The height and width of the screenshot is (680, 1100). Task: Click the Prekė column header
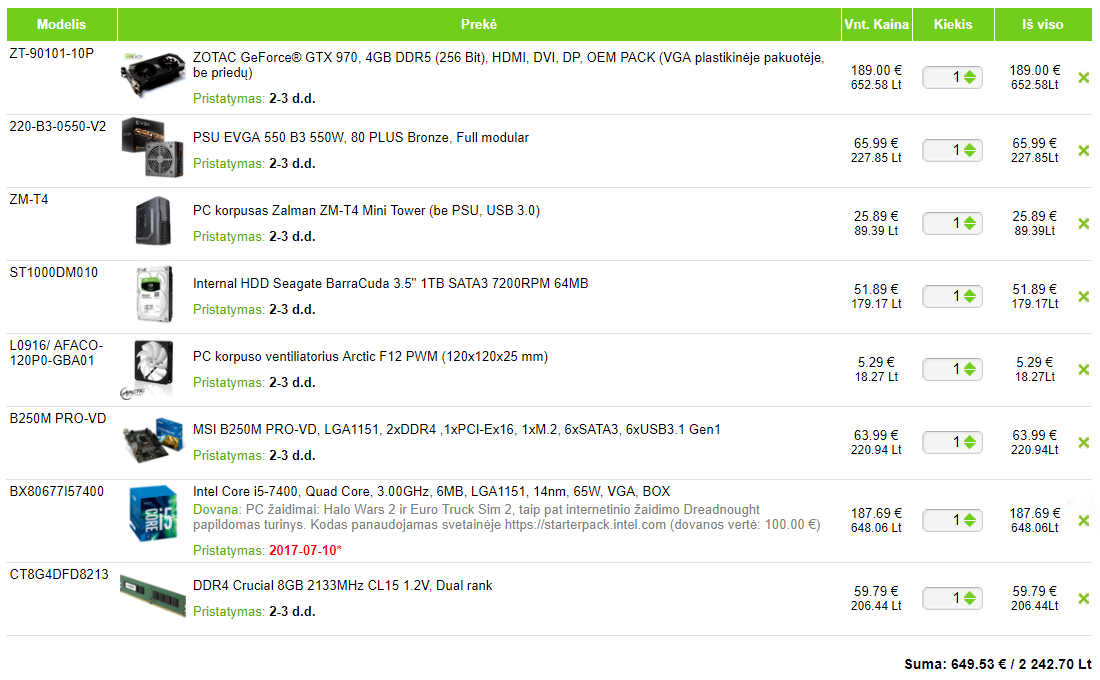479,25
